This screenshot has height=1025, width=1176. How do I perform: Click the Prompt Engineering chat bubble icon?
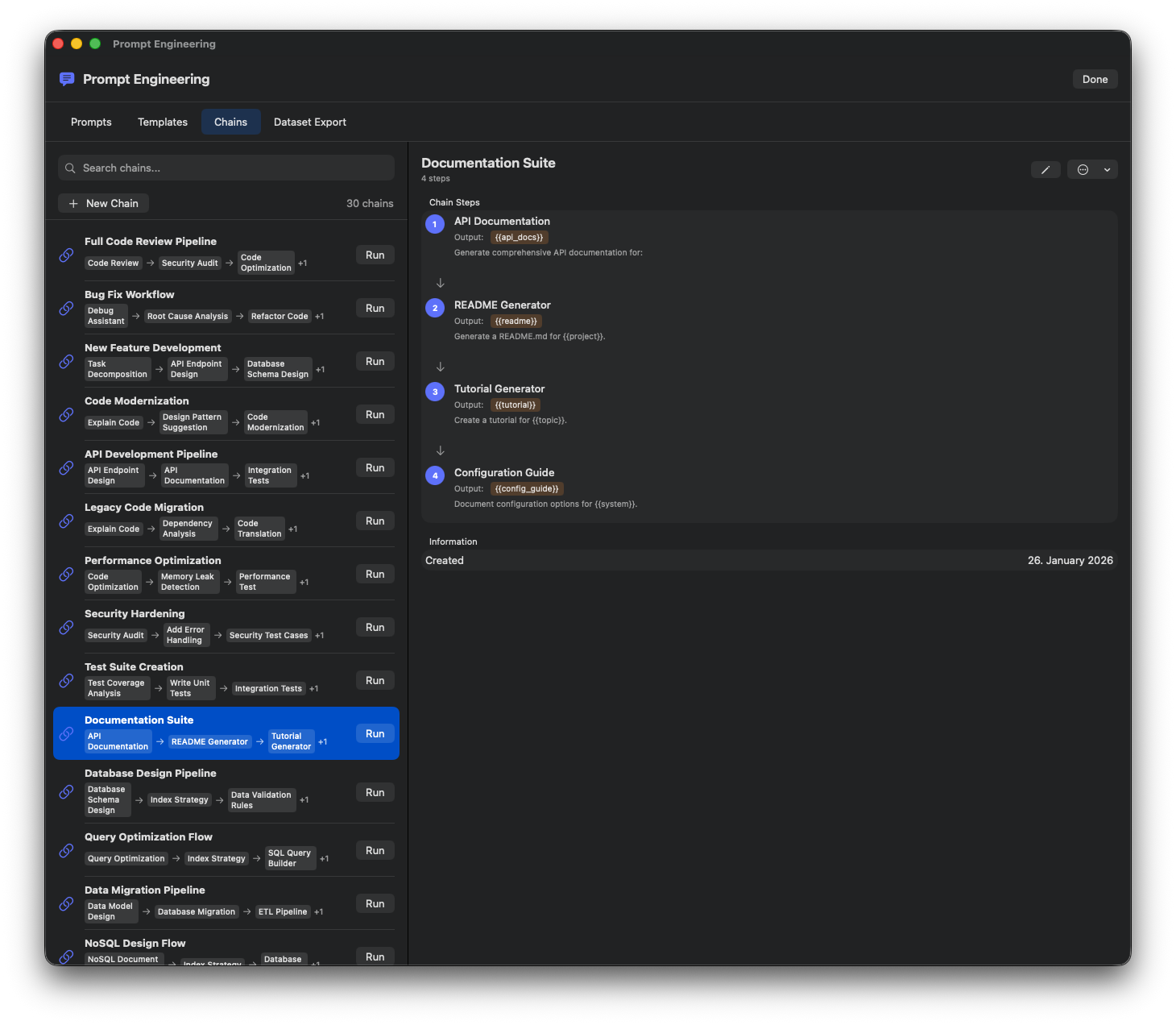point(67,79)
